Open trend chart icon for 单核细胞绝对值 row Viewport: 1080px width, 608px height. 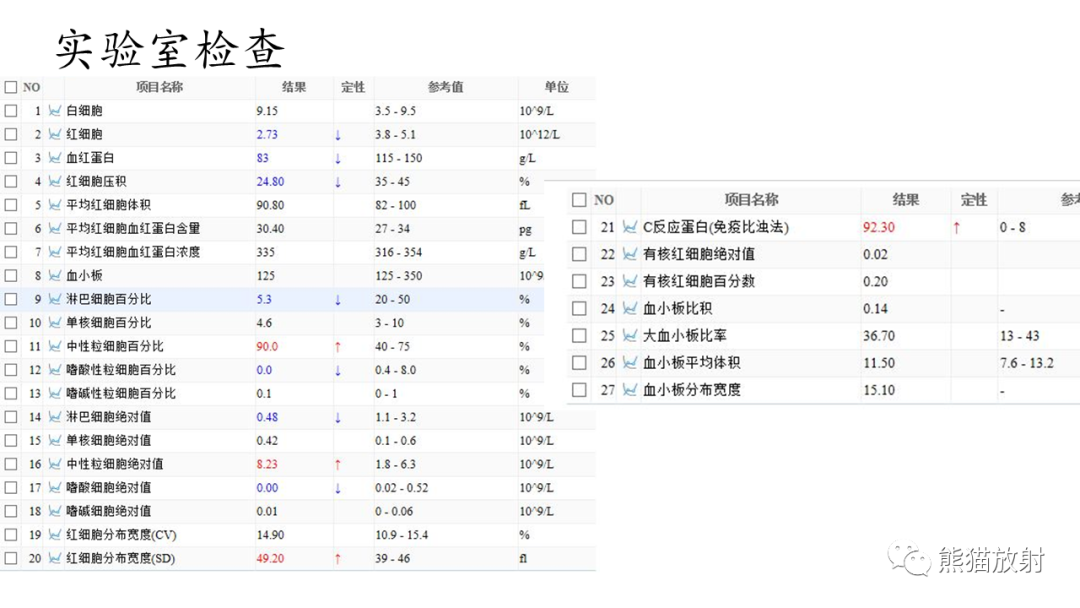click(54, 440)
